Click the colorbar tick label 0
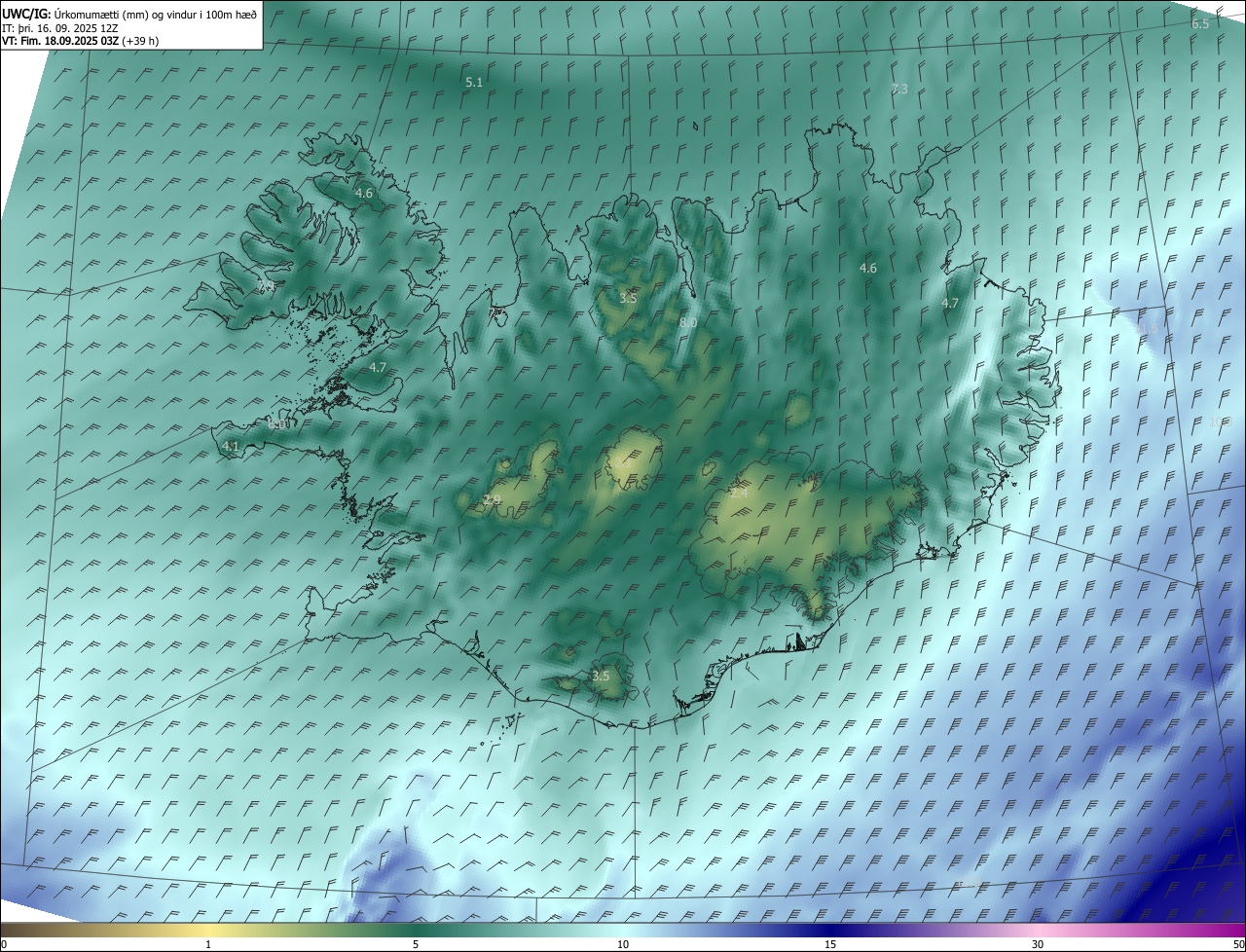This screenshot has width=1246, height=952. [4, 944]
